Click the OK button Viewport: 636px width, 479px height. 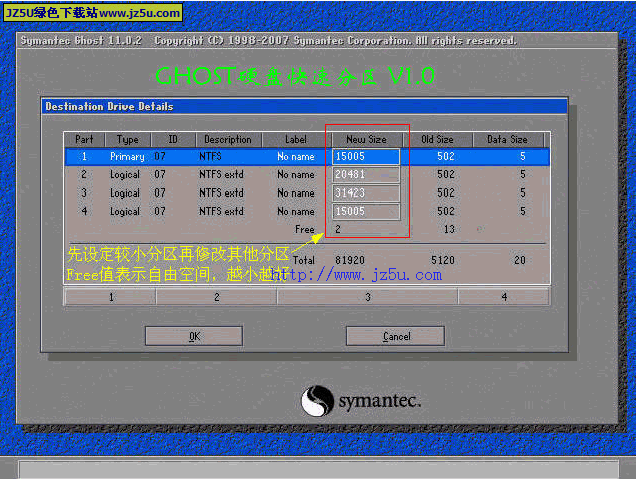[194, 336]
